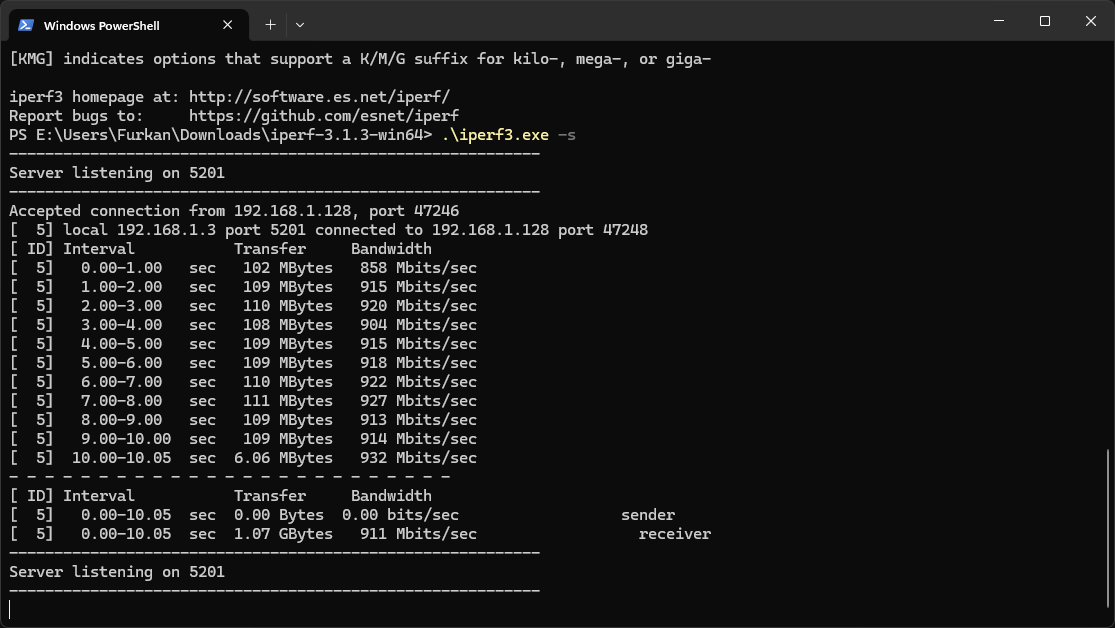
Task: Close the terminal window
Action: coord(1091,21)
